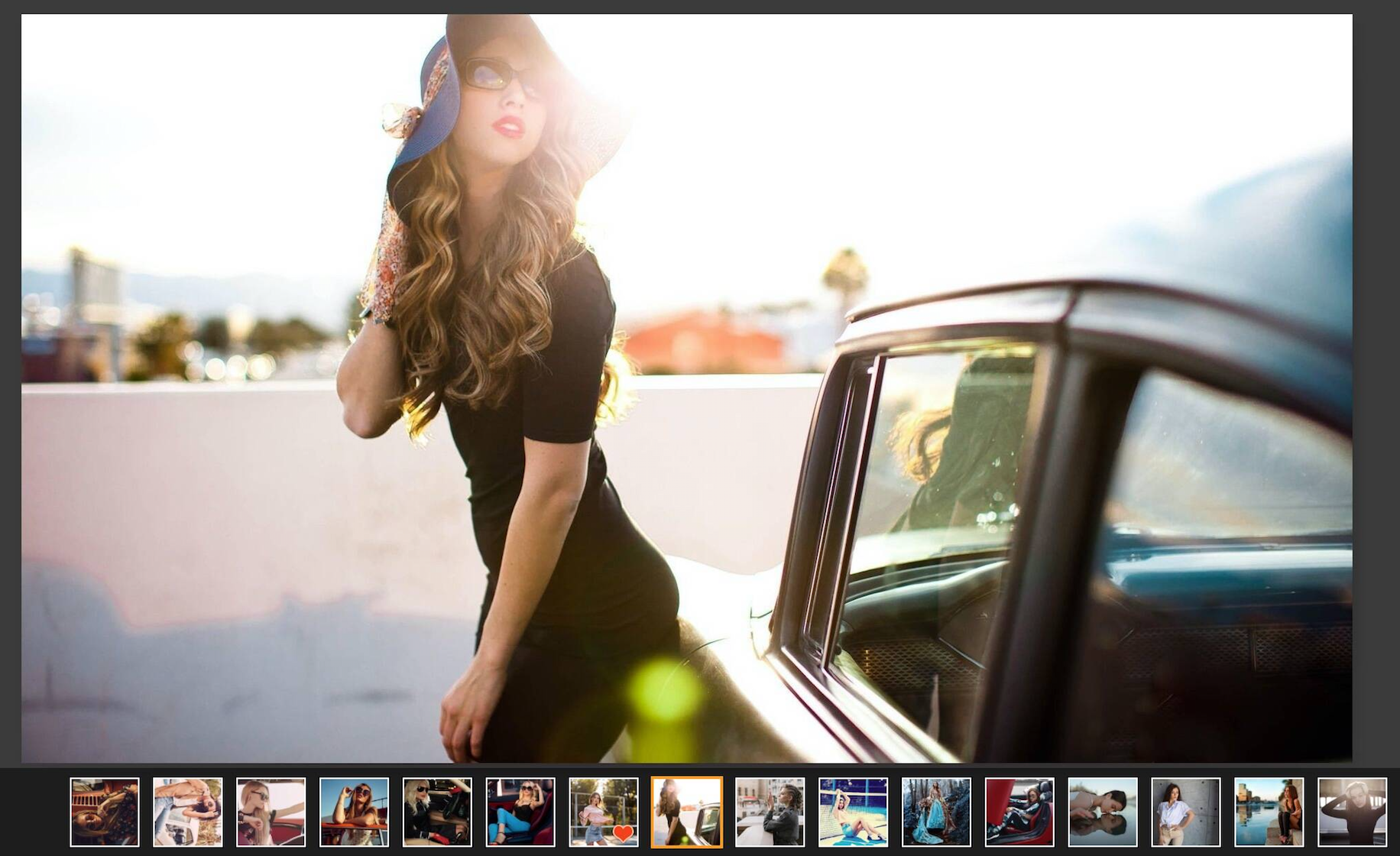Open thumbnail of blonde in black jacket
1400x856 pixels.
tap(438, 812)
